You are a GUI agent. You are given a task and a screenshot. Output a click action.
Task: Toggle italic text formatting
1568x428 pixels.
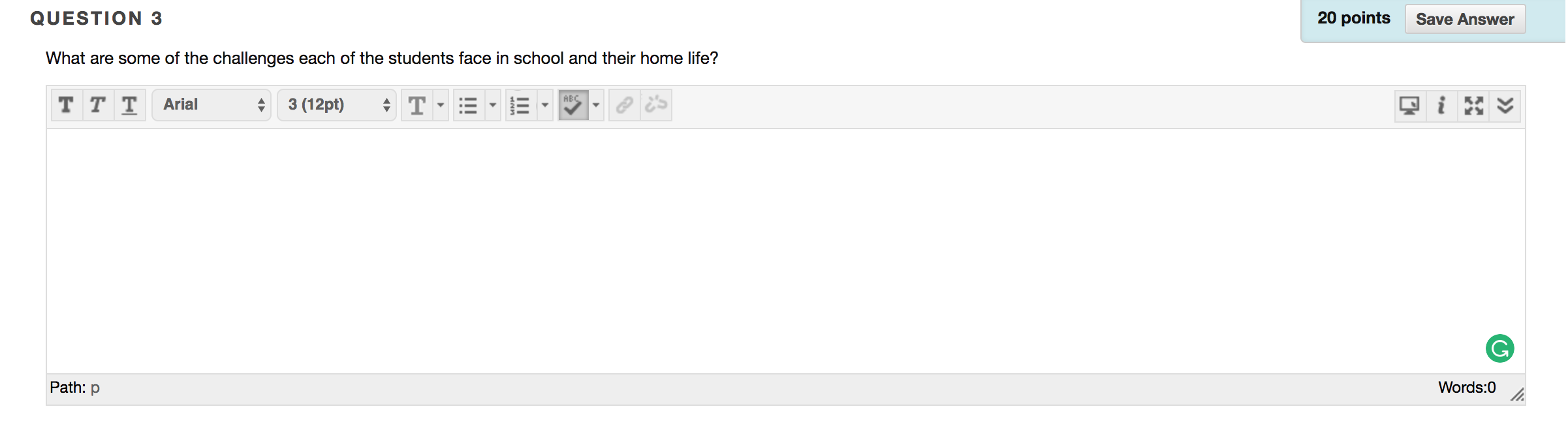pyautogui.click(x=98, y=105)
